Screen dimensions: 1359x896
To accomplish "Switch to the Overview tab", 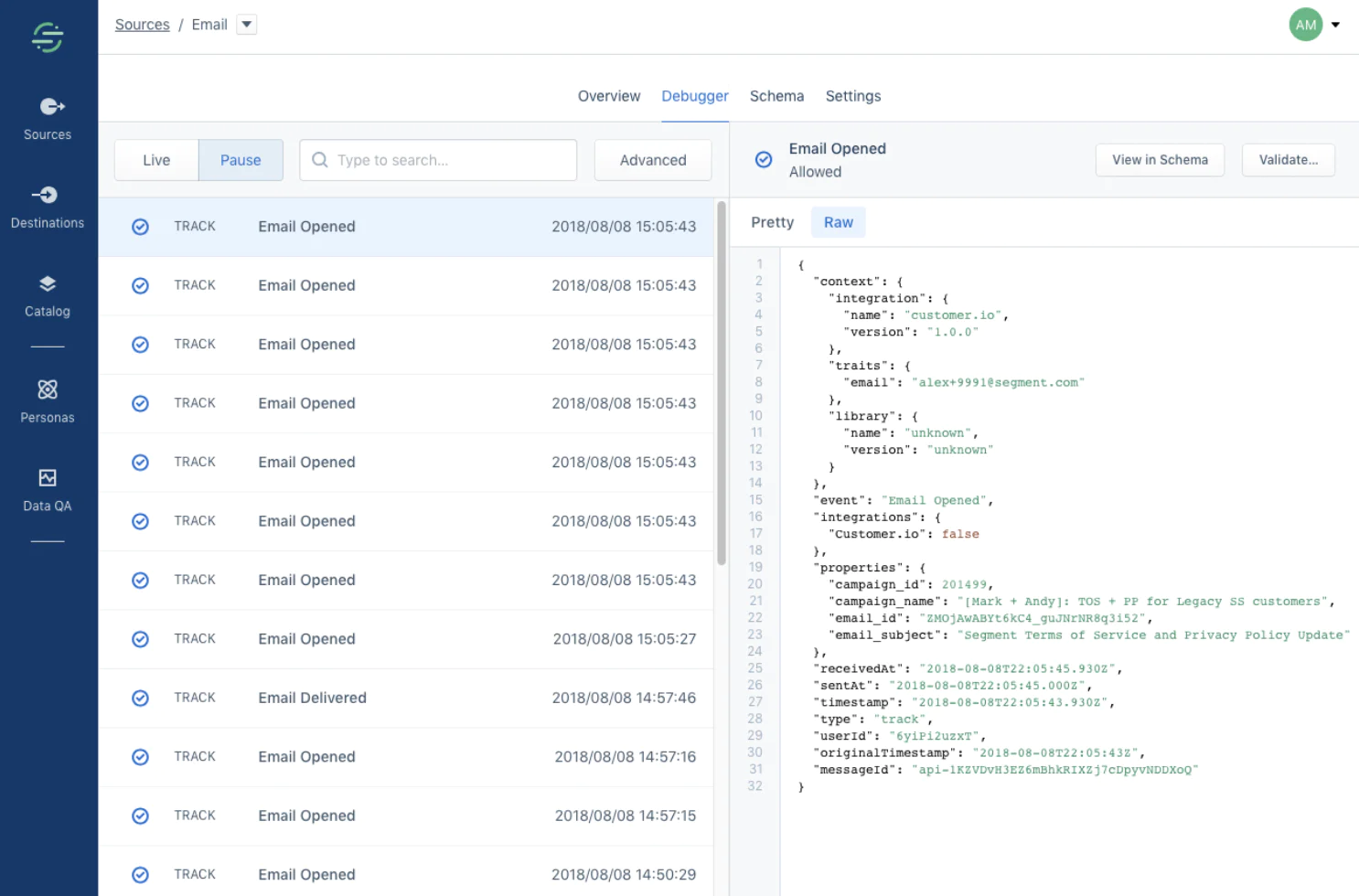I will [x=608, y=95].
